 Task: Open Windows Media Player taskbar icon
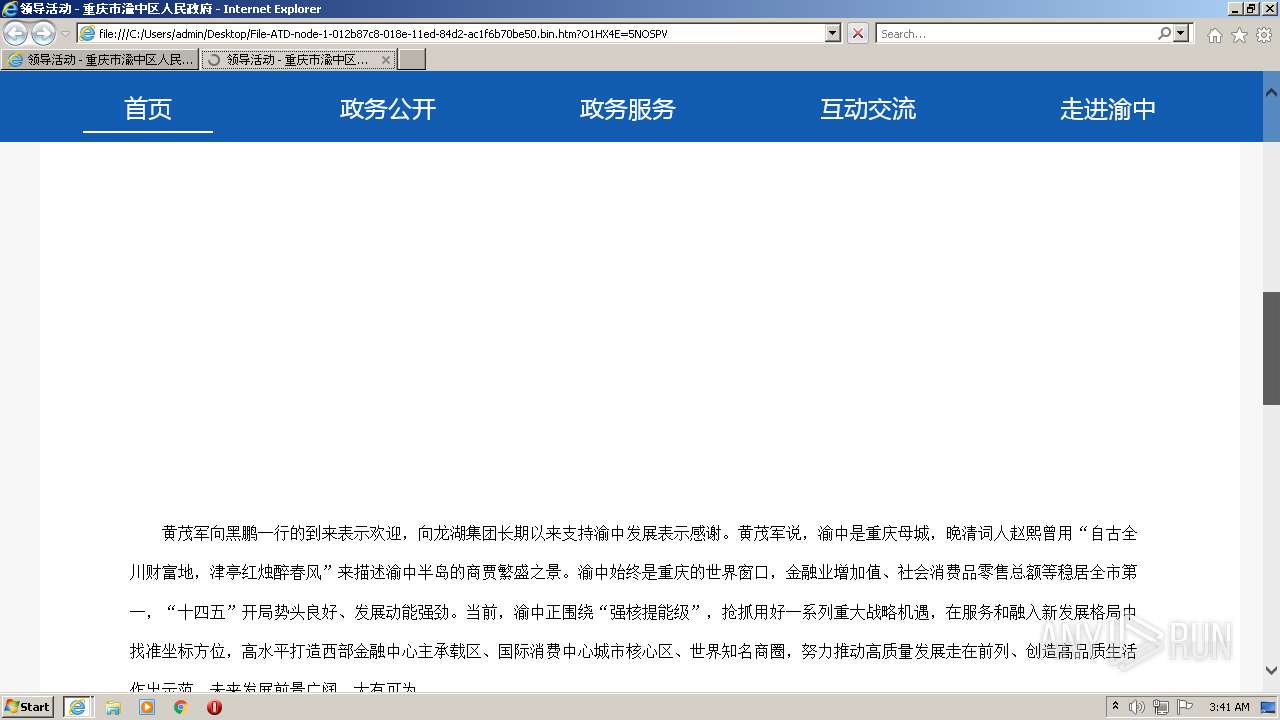click(x=147, y=707)
